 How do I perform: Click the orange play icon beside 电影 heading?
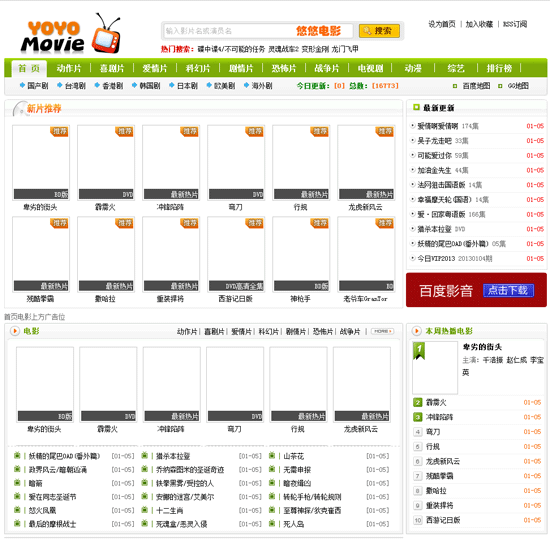(x=15, y=331)
